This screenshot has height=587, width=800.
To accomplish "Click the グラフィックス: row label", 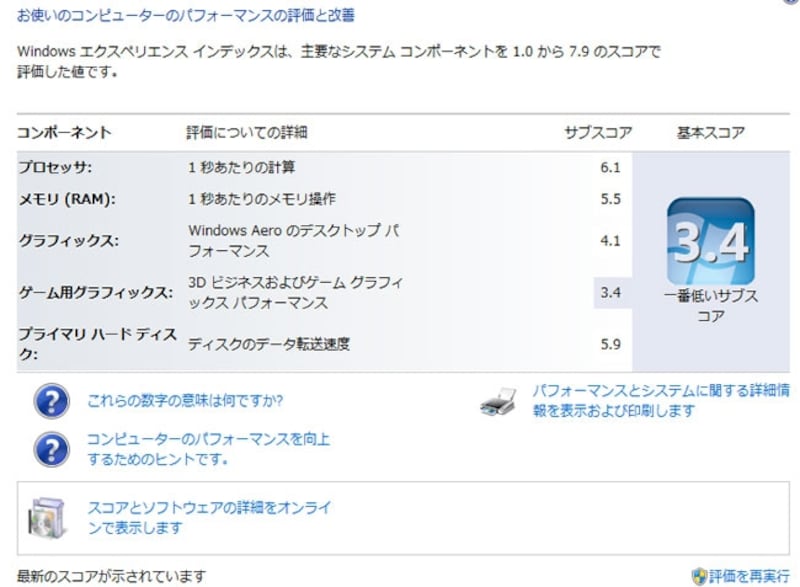I will (68, 240).
